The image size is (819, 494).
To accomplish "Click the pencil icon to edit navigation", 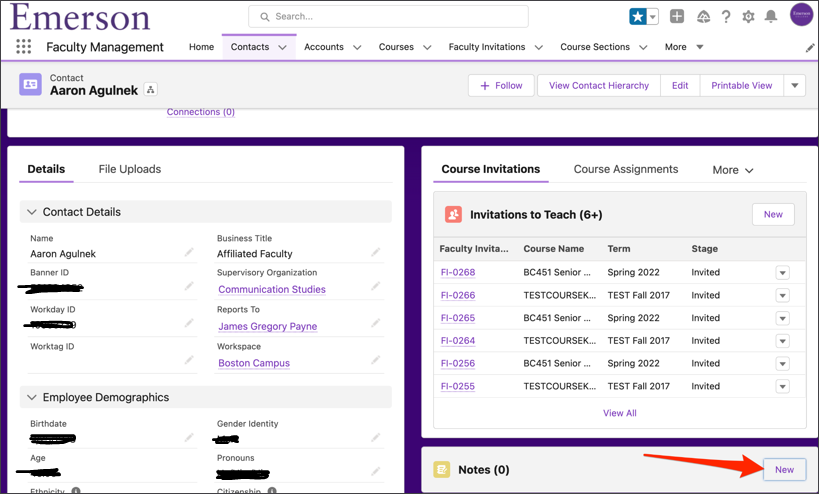I will (x=810, y=48).
